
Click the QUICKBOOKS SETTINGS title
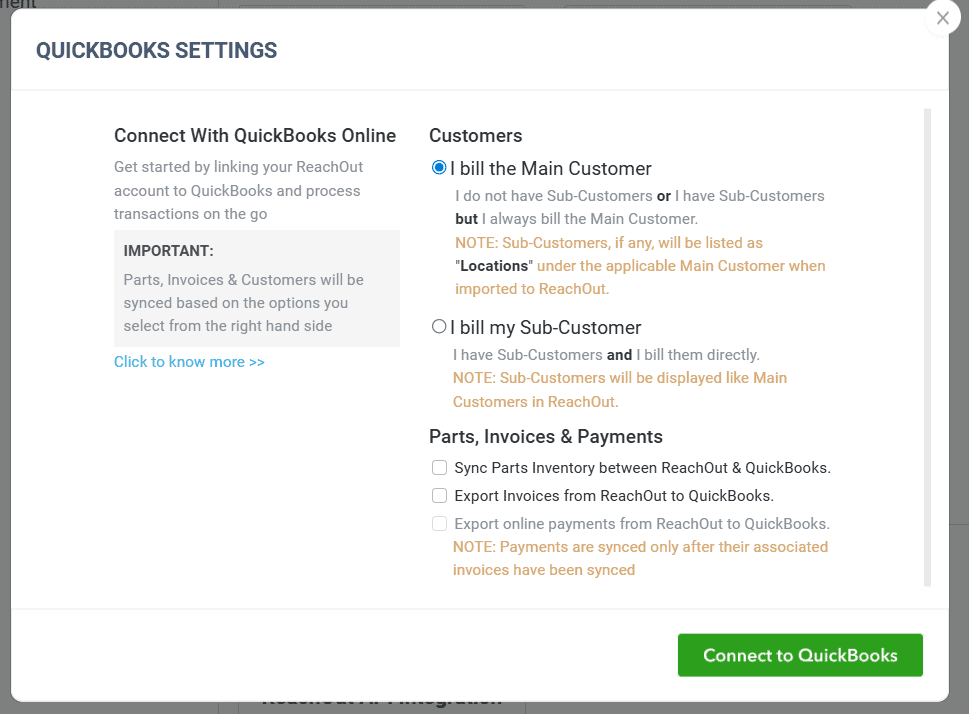pos(156,50)
